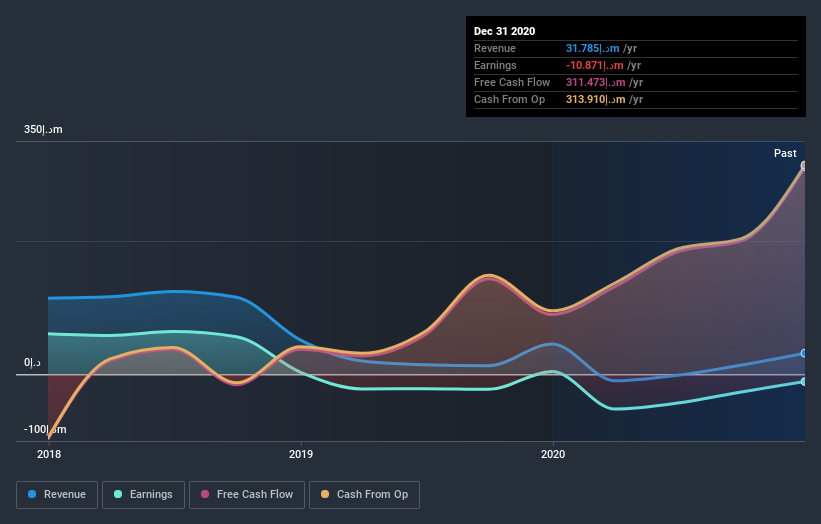Click the 2020 axis label
The image size is (821, 524).
pyautogui.click(x=553, y=454)
